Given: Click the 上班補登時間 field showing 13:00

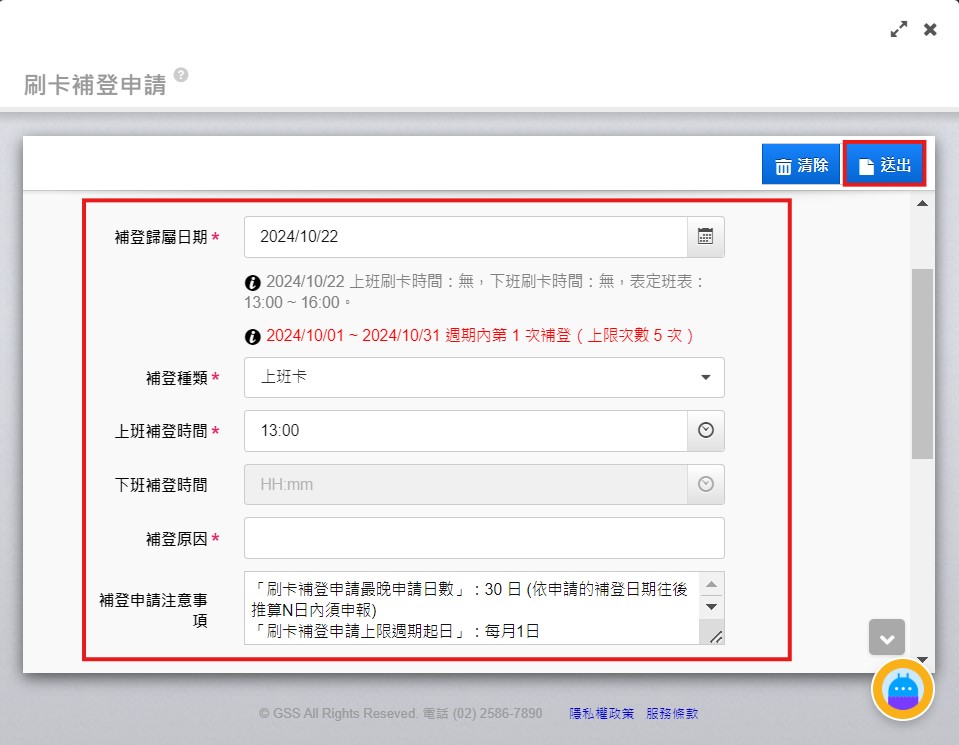Looking at the screenshot, I should [465, 431].
